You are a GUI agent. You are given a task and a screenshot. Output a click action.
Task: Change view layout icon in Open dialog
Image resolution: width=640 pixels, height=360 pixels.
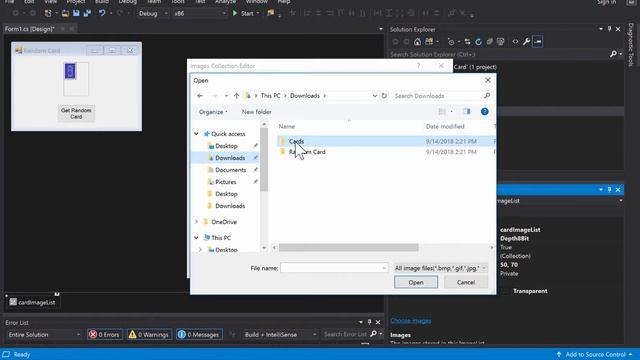442,111
